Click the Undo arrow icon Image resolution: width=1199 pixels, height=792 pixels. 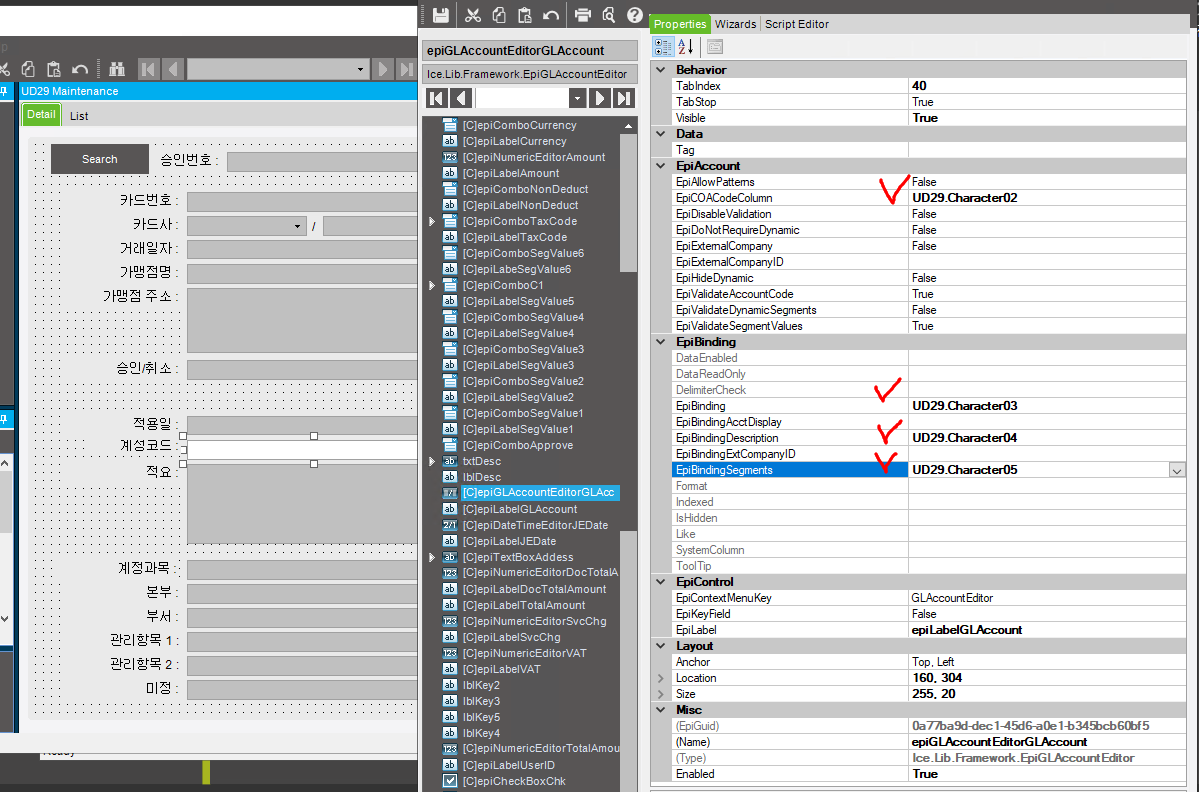[x=550, y=15]
